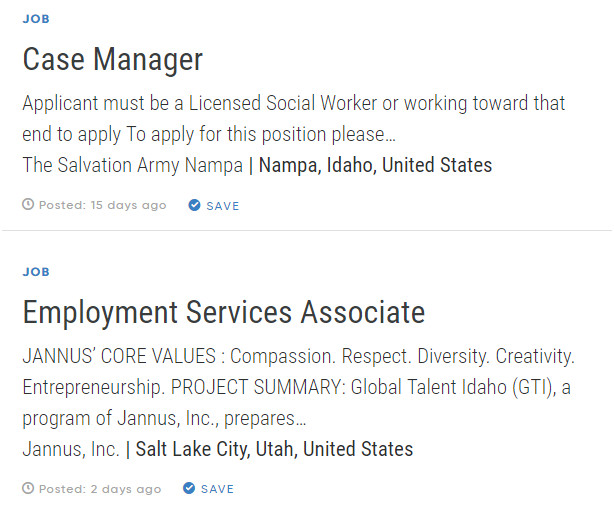Screen dimensions: 614x510
Task: Click the Salt Lake City, Utah location
Action: click(x=274, y=449)
